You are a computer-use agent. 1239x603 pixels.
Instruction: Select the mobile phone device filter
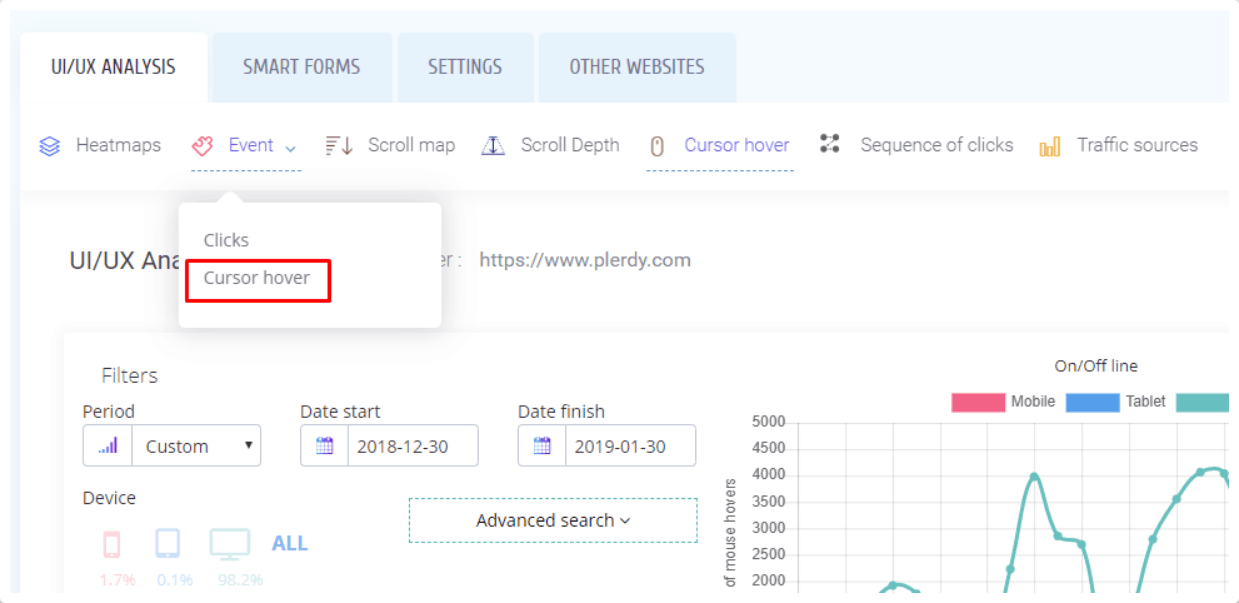pos(112,544)
